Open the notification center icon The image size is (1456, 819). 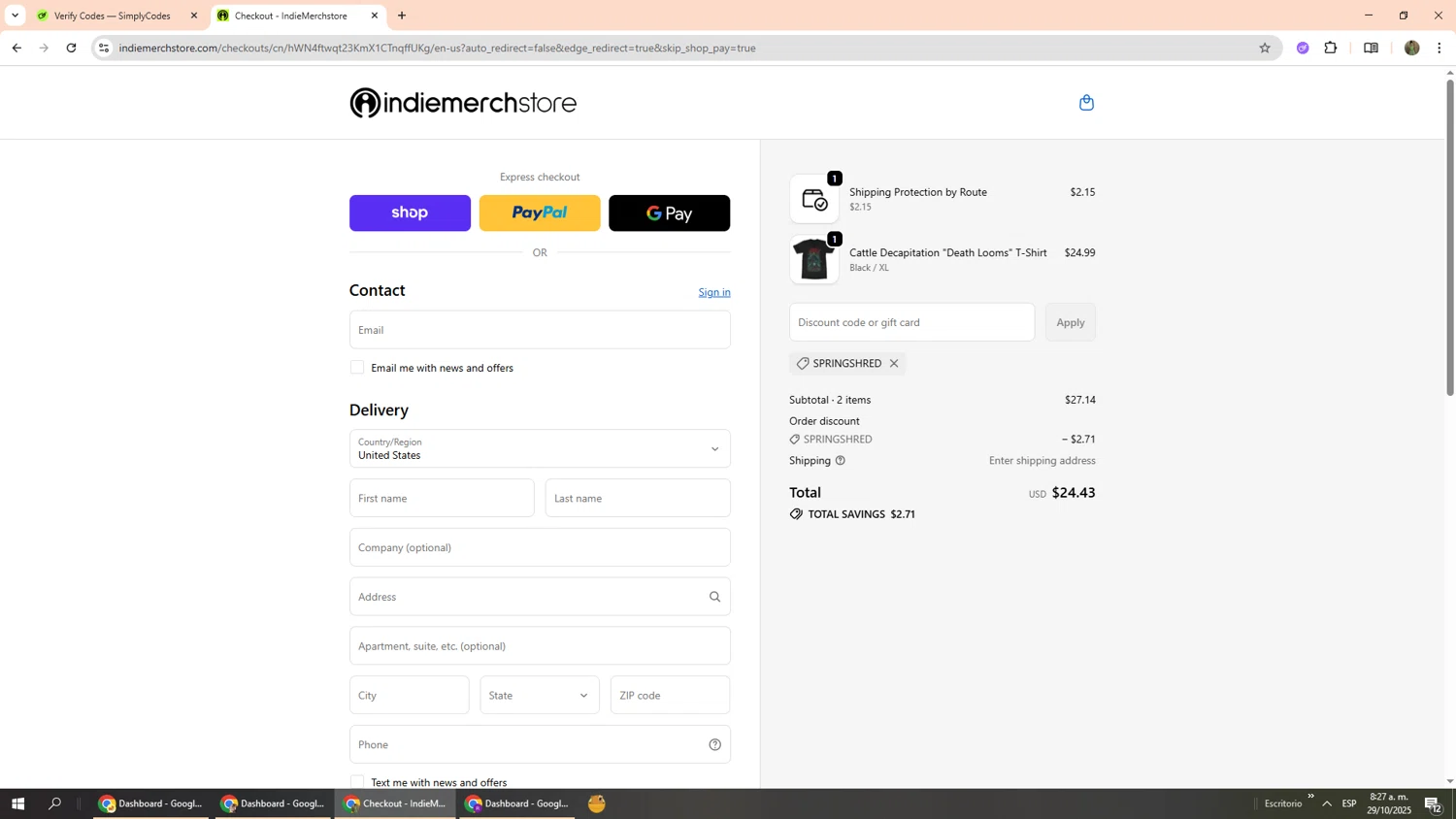point(1433,803)
